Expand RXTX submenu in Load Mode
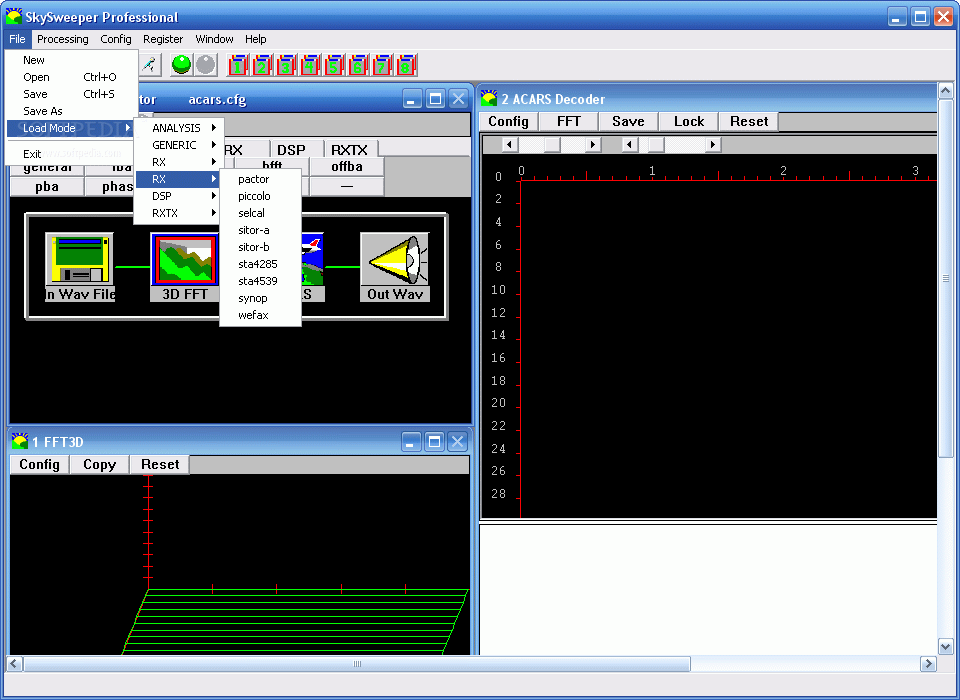The image size is (960, 700). click(179, 213)
